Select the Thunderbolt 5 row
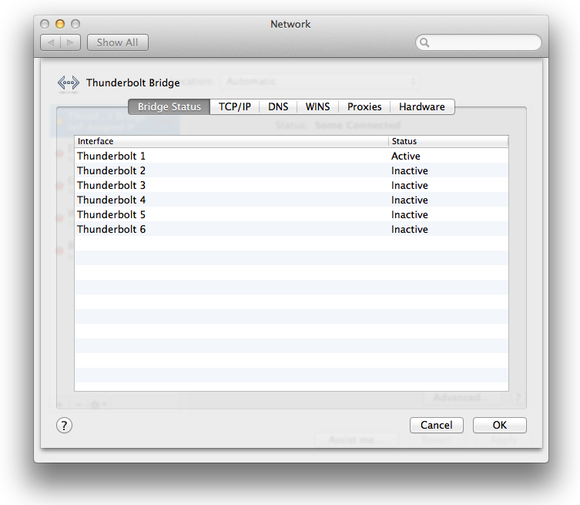 tap(291, 215)
